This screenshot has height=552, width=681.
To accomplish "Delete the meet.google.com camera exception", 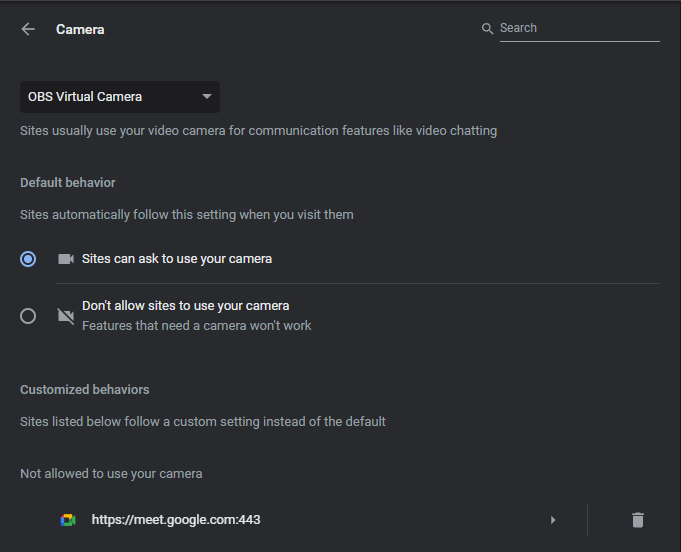I will click(x=637, y=520).
